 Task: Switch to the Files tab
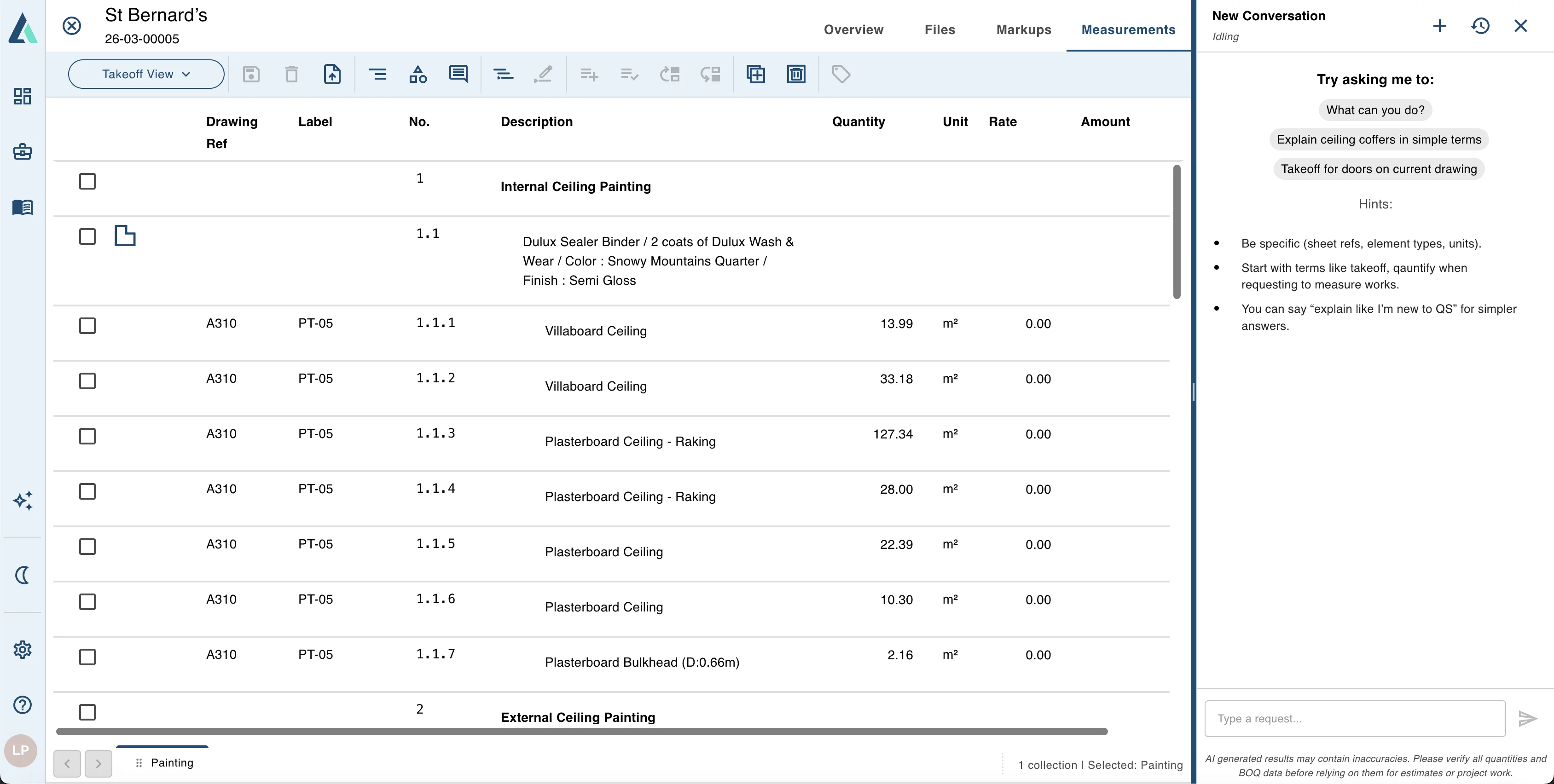[939, 29]
